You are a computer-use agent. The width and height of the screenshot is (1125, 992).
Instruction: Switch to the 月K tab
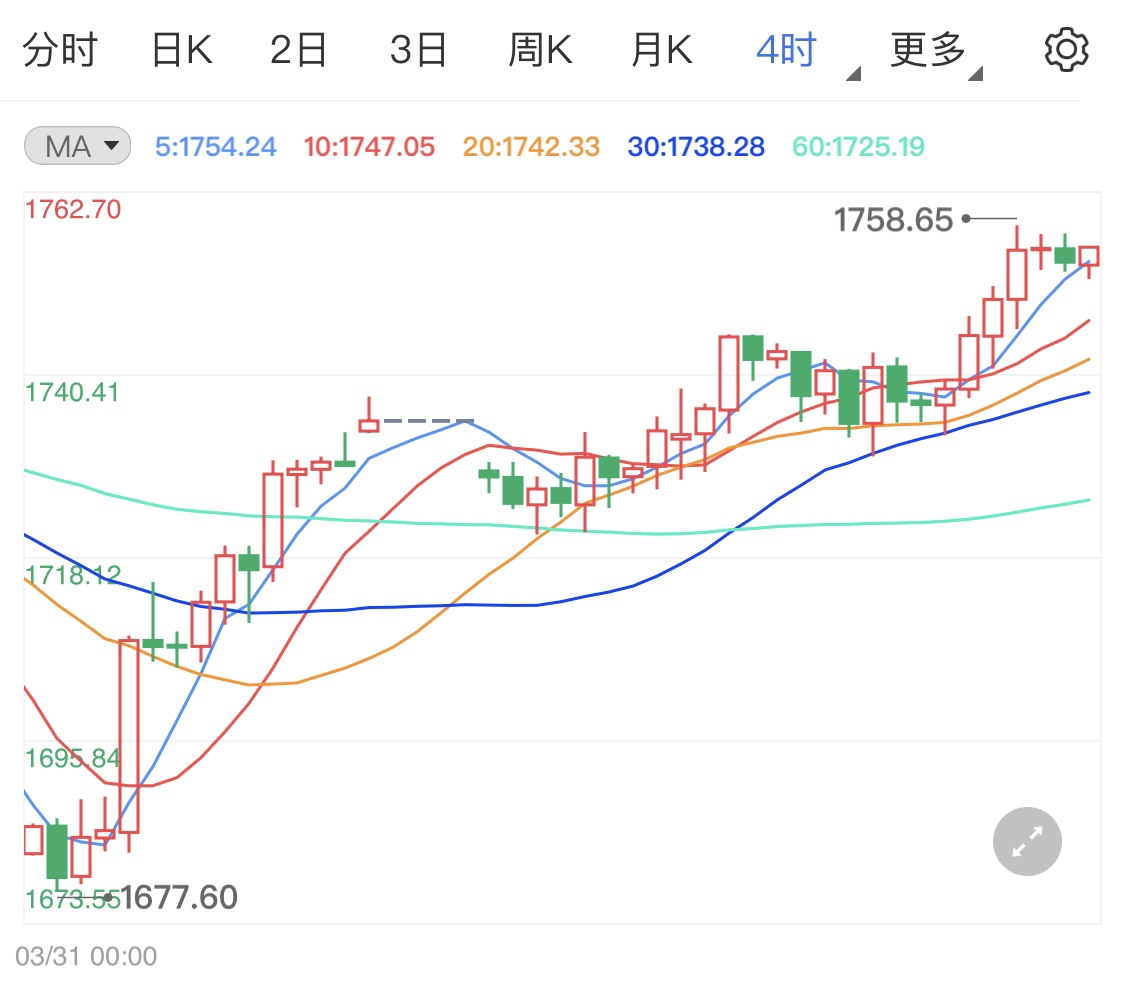click(662, 50)
